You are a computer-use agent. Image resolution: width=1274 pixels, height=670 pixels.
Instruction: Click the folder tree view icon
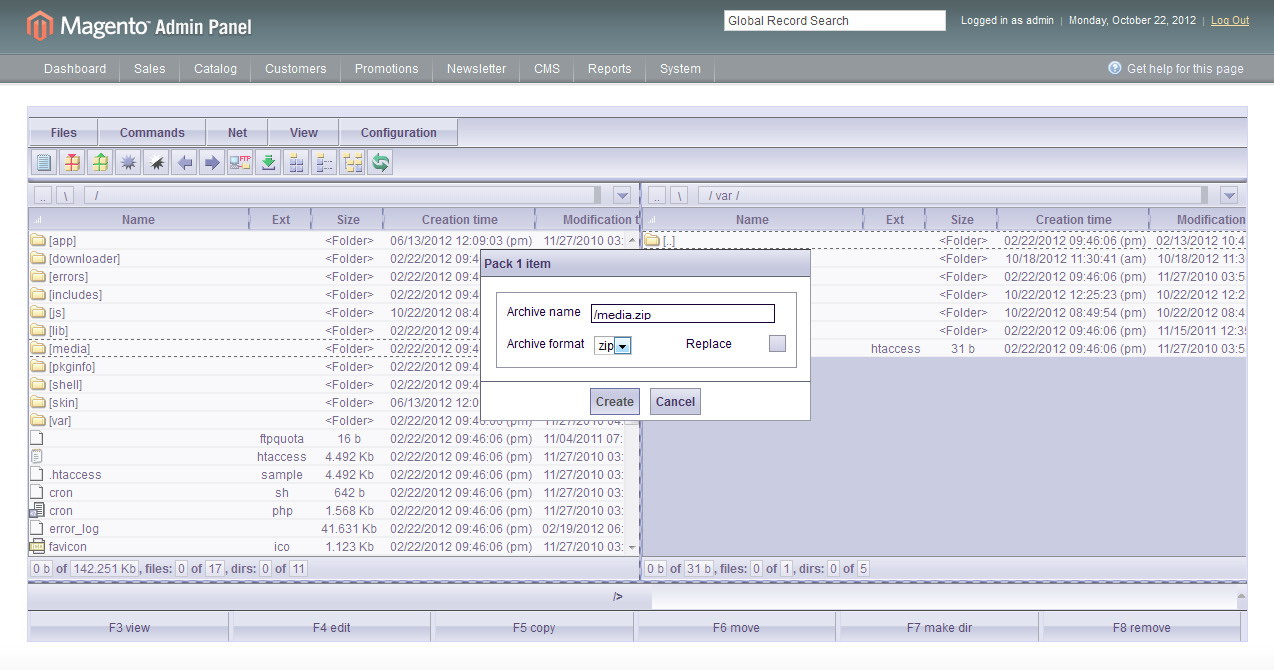pos(352,162)
